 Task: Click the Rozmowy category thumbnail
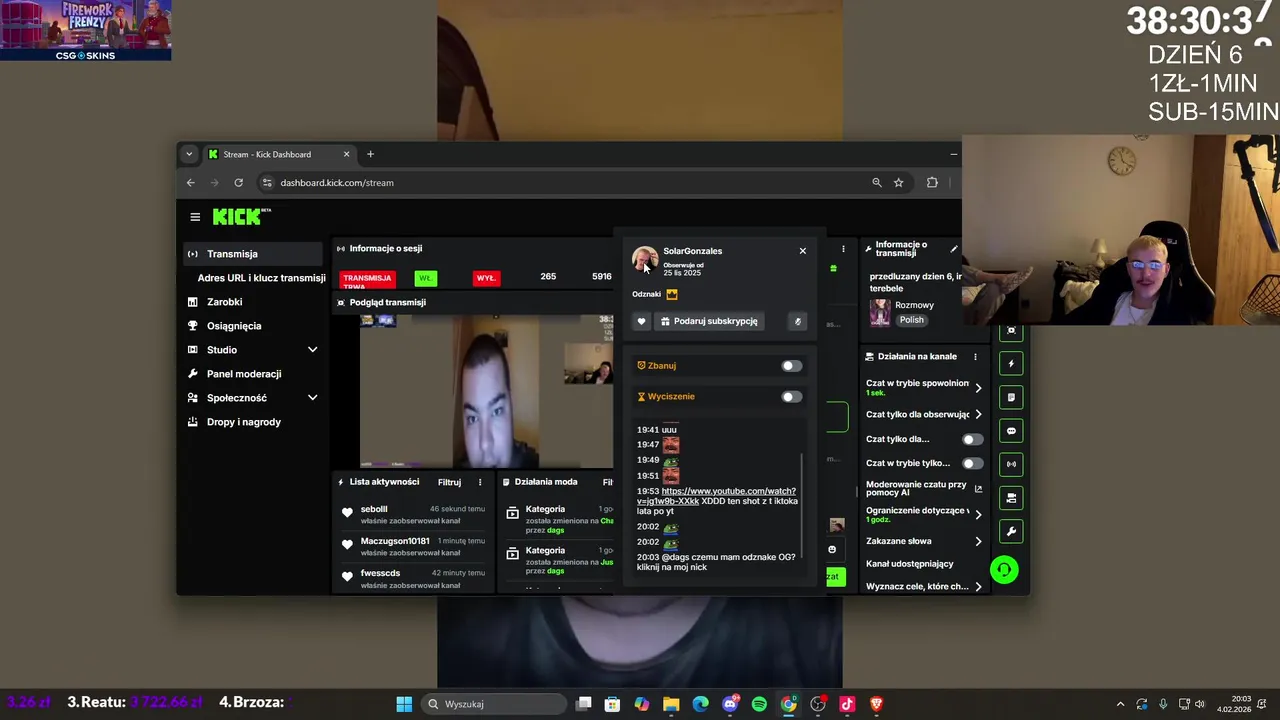tap(880, 313)
